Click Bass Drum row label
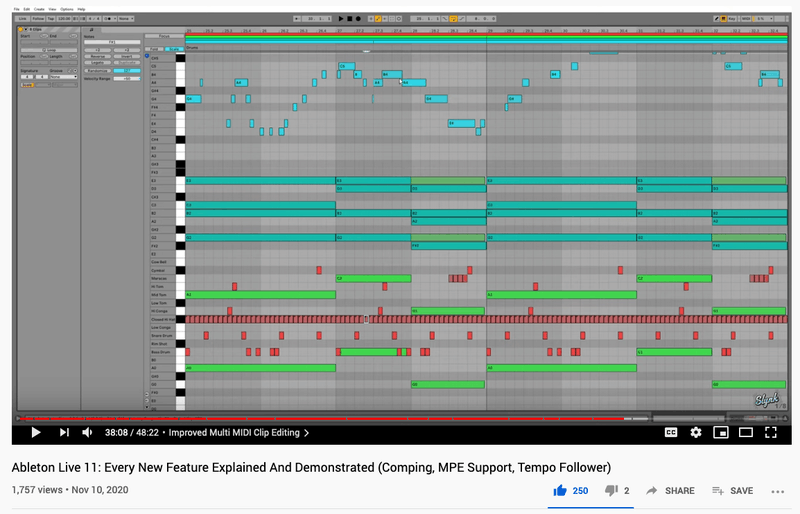800x514 pixels. 161,352
